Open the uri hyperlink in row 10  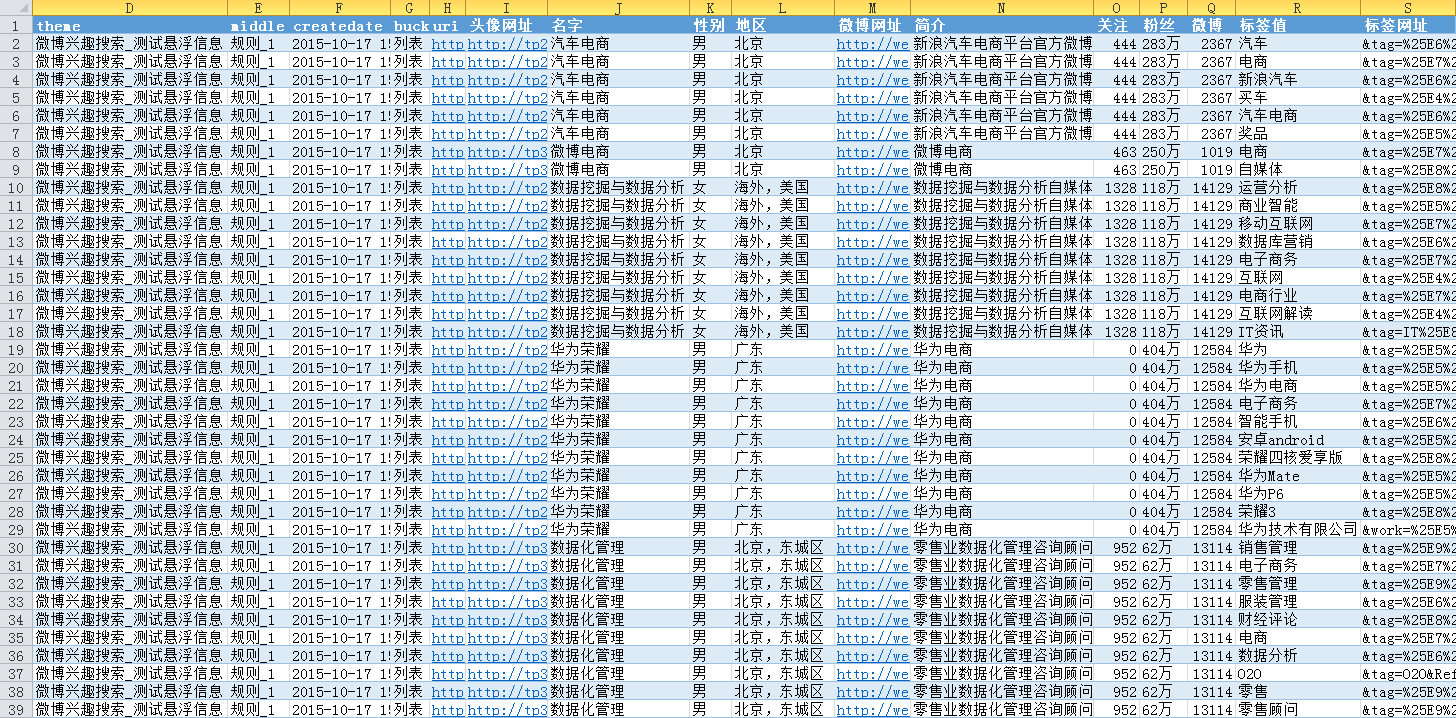[x=446, y=188]
